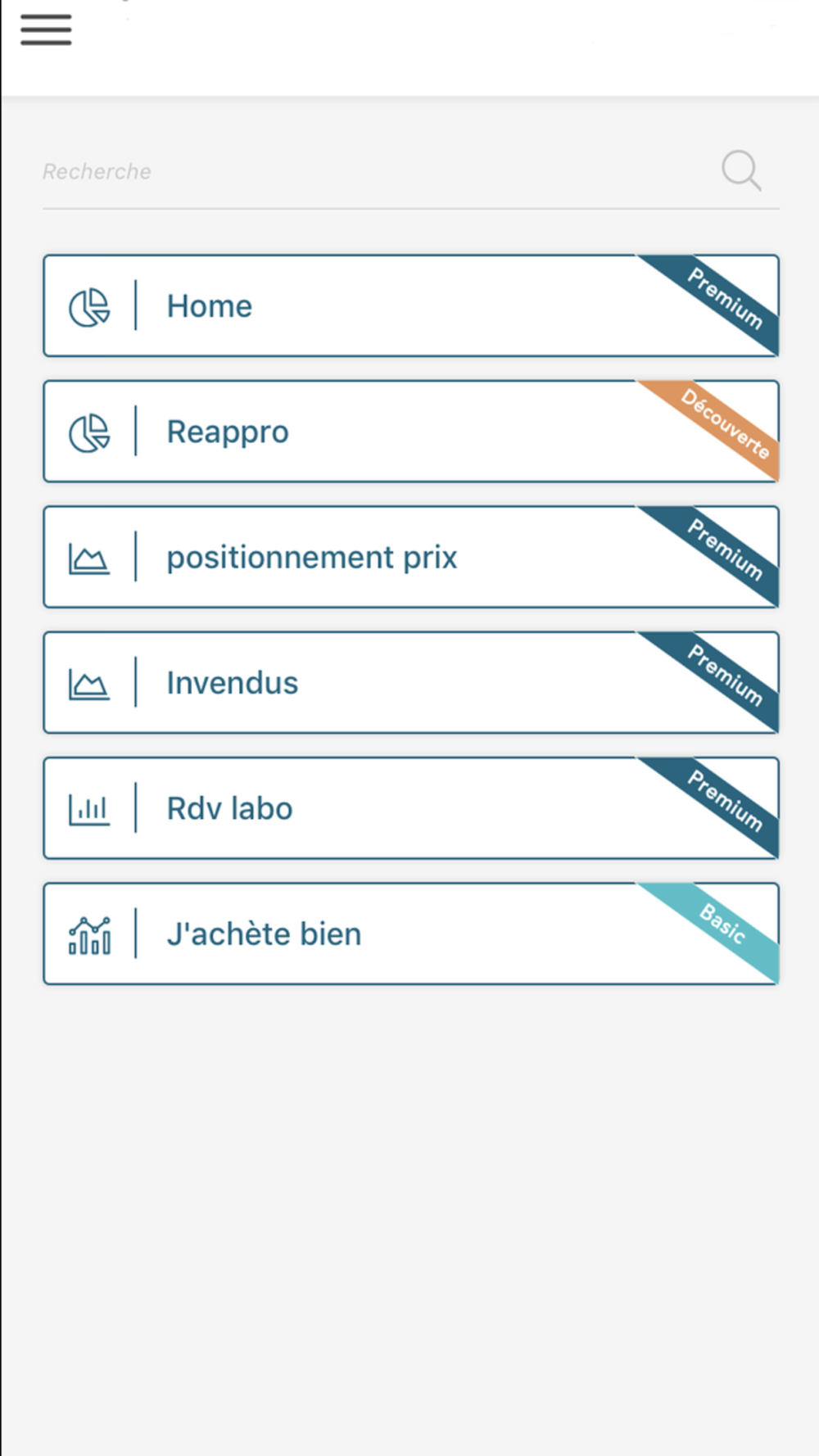
Task: Select the positionnement prix entry
Action: (311, 558)
